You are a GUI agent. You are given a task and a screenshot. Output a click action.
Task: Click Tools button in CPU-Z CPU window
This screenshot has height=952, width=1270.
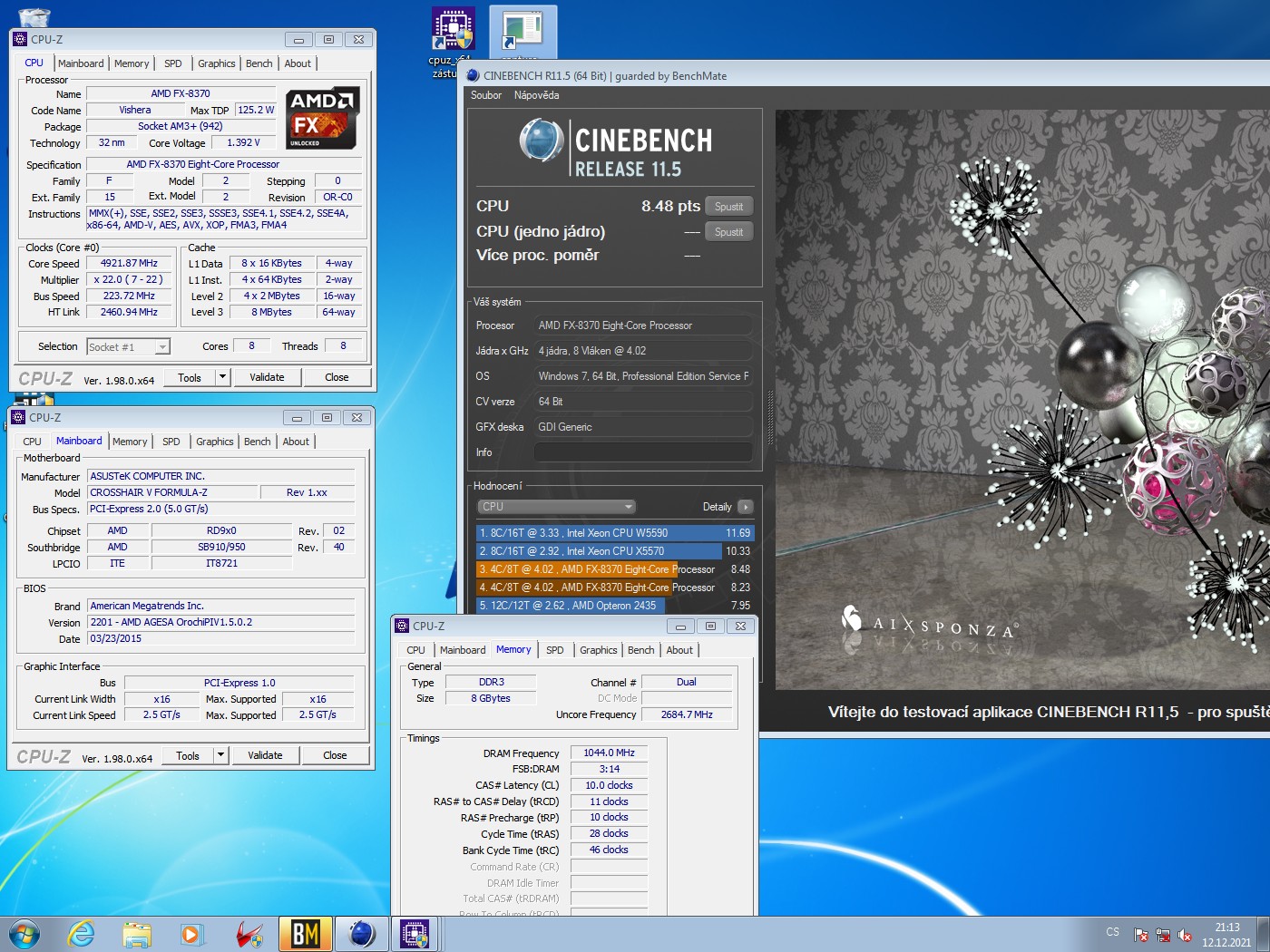pyautogui.click(x=190, y=377)
